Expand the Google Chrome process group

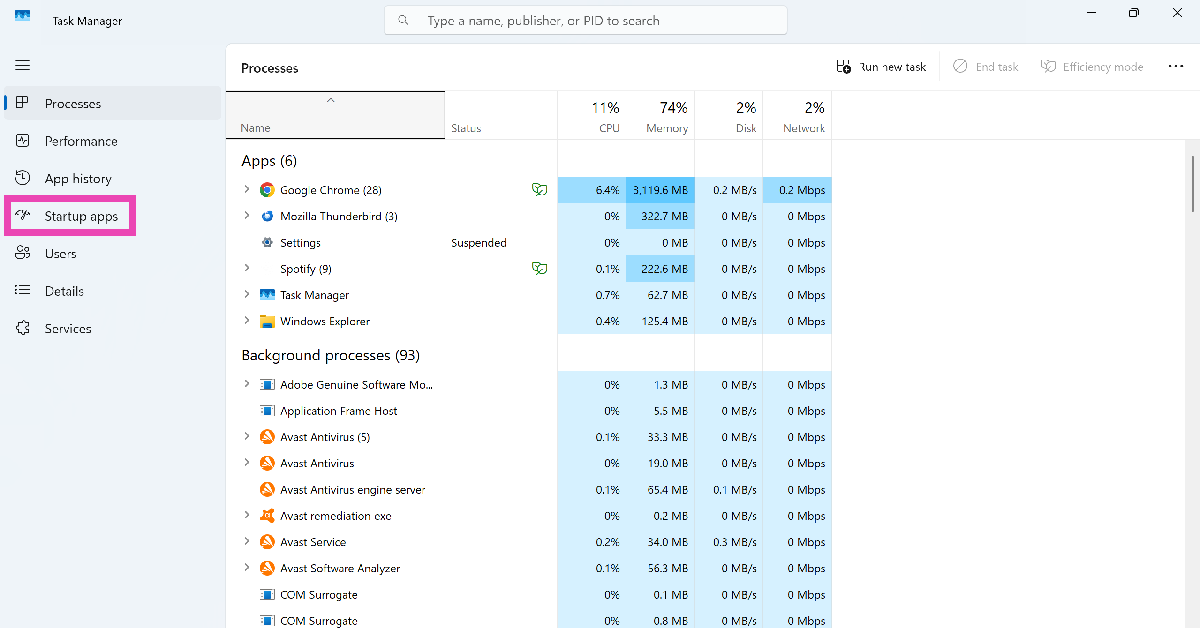click(247, 190)
